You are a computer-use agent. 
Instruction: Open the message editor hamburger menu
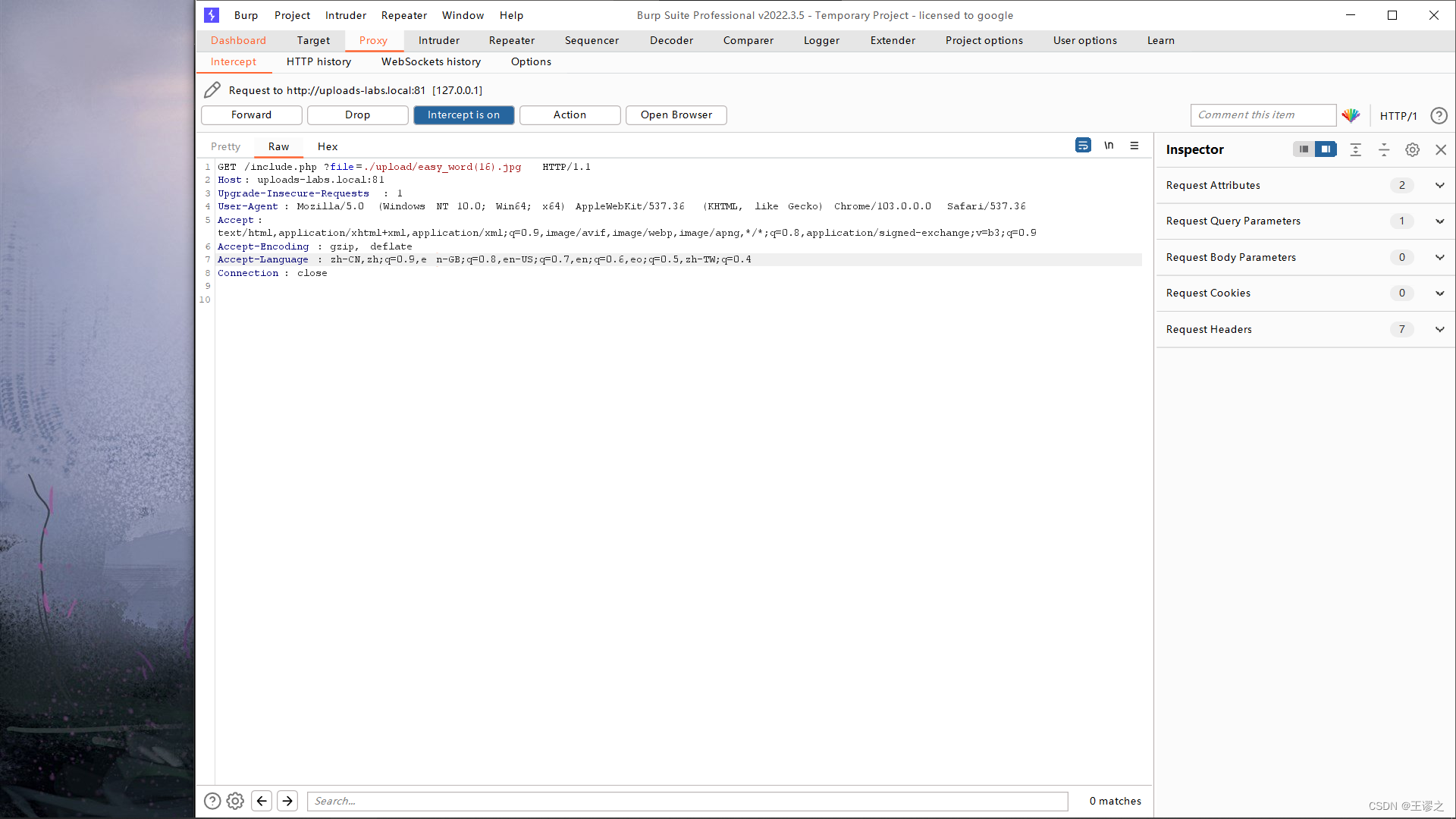click(1134, 146)
